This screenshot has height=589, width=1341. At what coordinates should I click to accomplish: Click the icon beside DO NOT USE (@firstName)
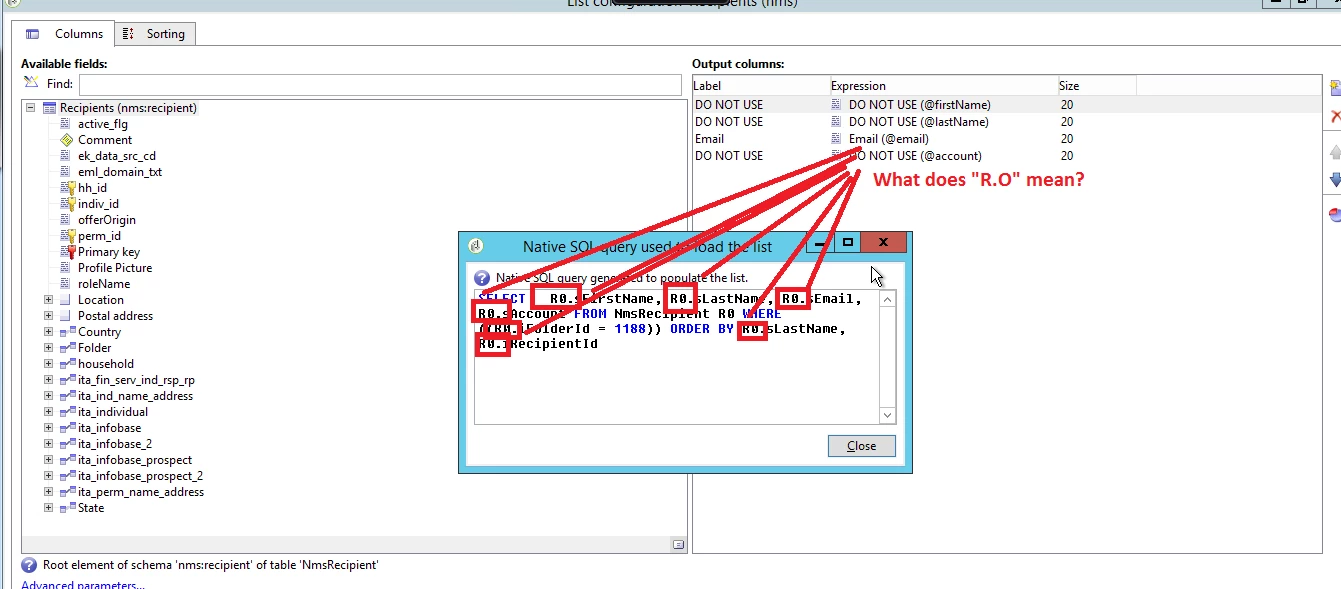[837, 105]
